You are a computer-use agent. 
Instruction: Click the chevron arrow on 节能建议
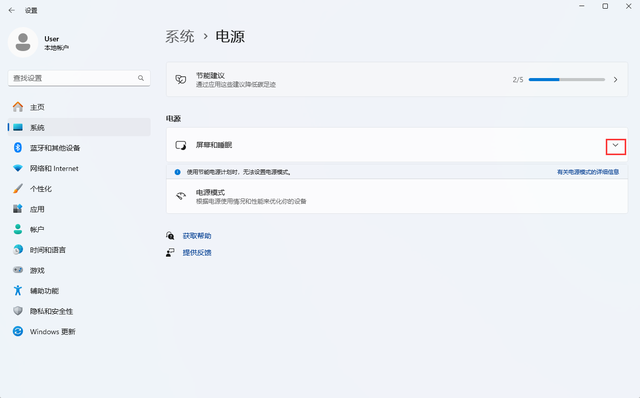pos(616,80)
